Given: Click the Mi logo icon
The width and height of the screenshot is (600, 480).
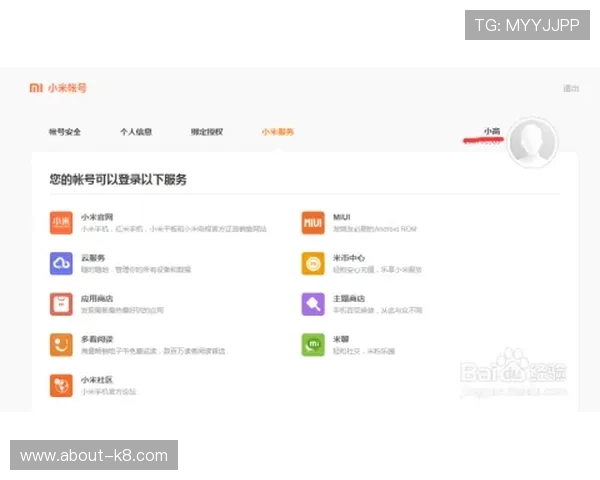Looking at the screenshot, I should click(36, 88).
